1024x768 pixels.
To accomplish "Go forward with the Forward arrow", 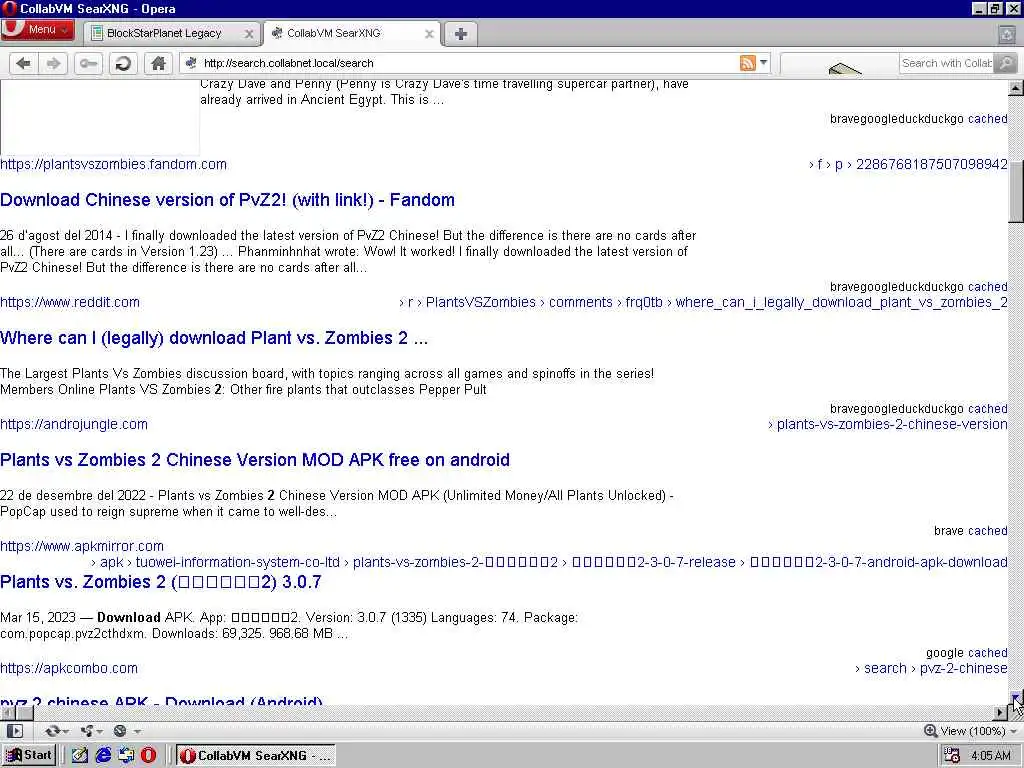I will click(54, 63).
